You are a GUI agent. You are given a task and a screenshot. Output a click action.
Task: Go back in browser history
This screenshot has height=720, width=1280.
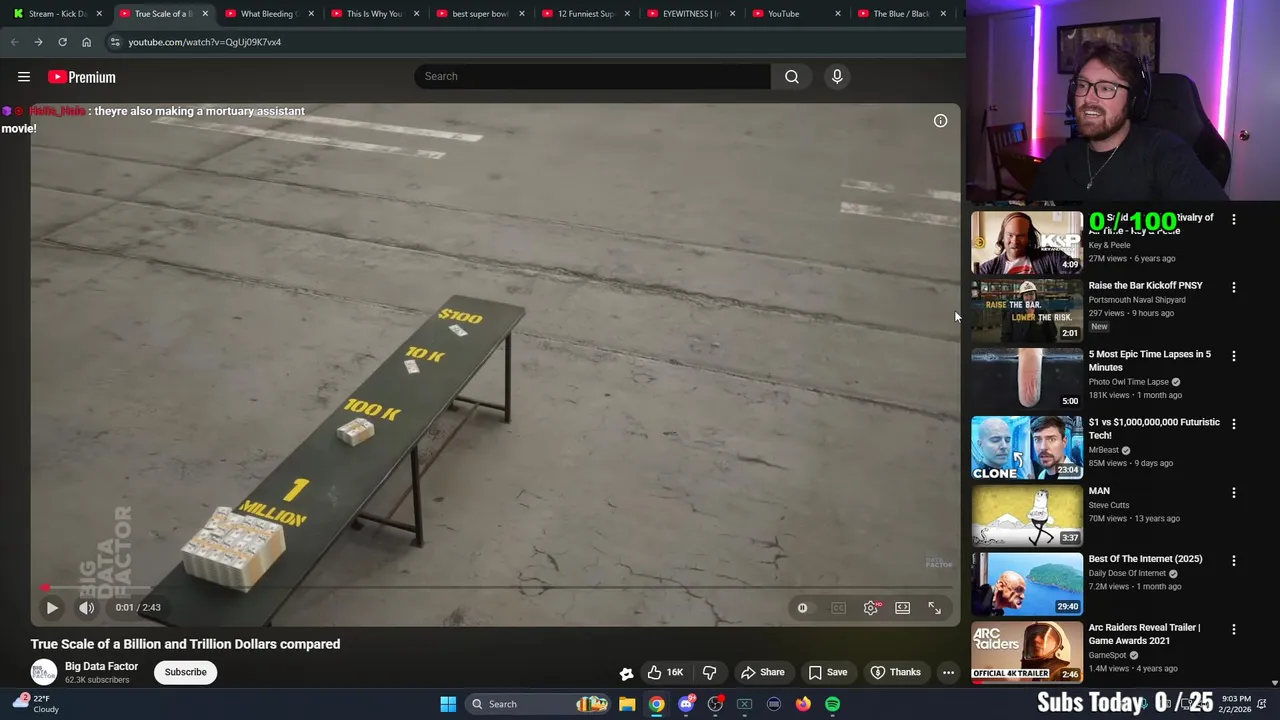point(14,42)
